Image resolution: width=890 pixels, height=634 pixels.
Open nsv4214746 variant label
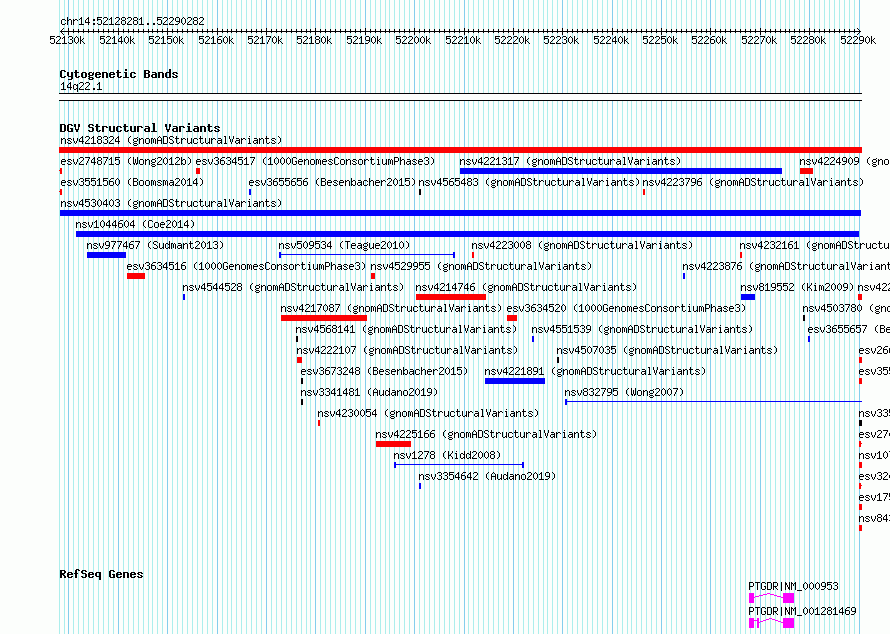tap(526, 287)
